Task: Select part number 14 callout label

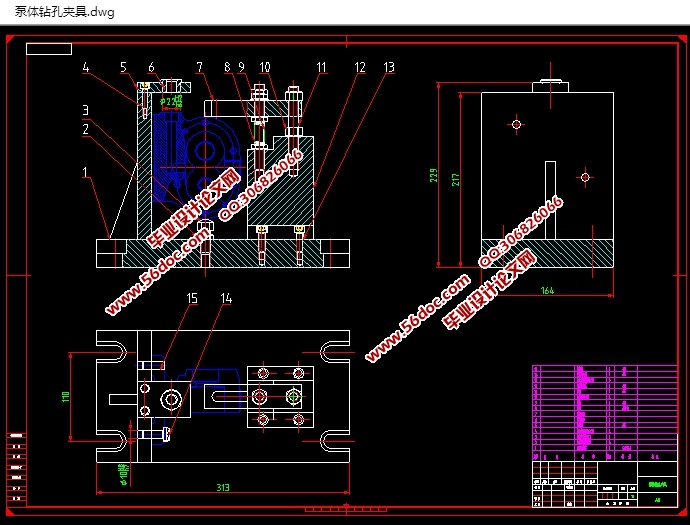Action: [226, 298]
